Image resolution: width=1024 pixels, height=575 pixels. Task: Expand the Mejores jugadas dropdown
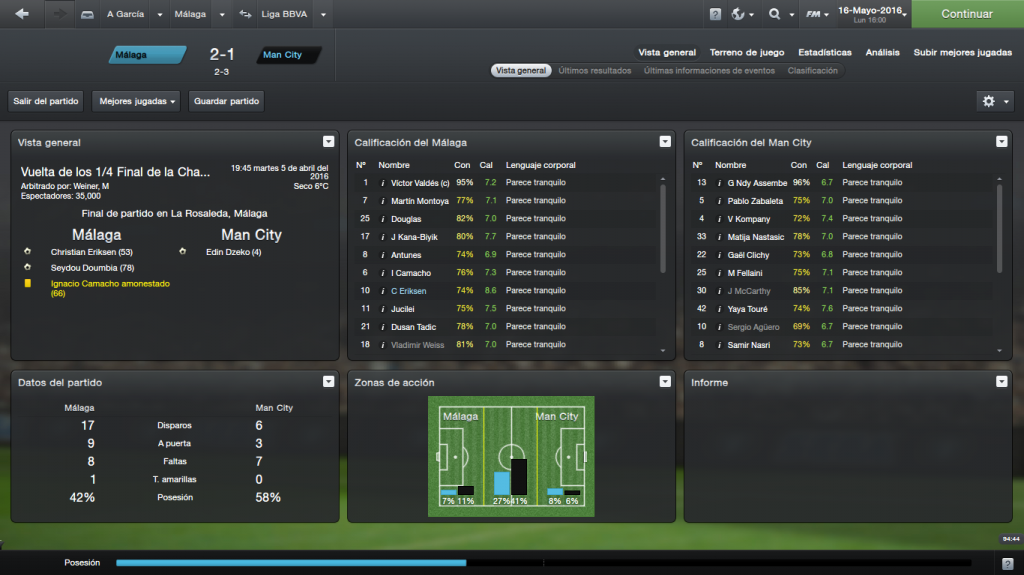(x=136, y=101)
